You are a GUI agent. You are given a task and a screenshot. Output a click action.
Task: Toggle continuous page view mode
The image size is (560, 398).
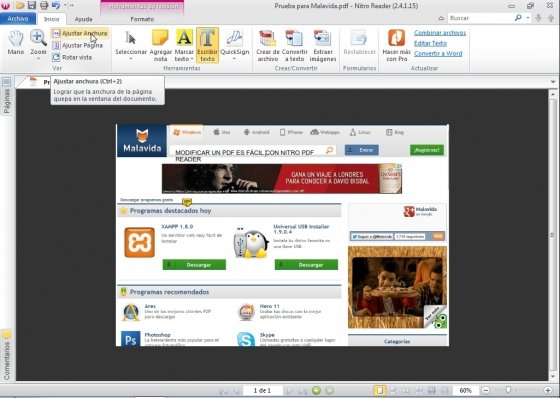coord(393,390)
